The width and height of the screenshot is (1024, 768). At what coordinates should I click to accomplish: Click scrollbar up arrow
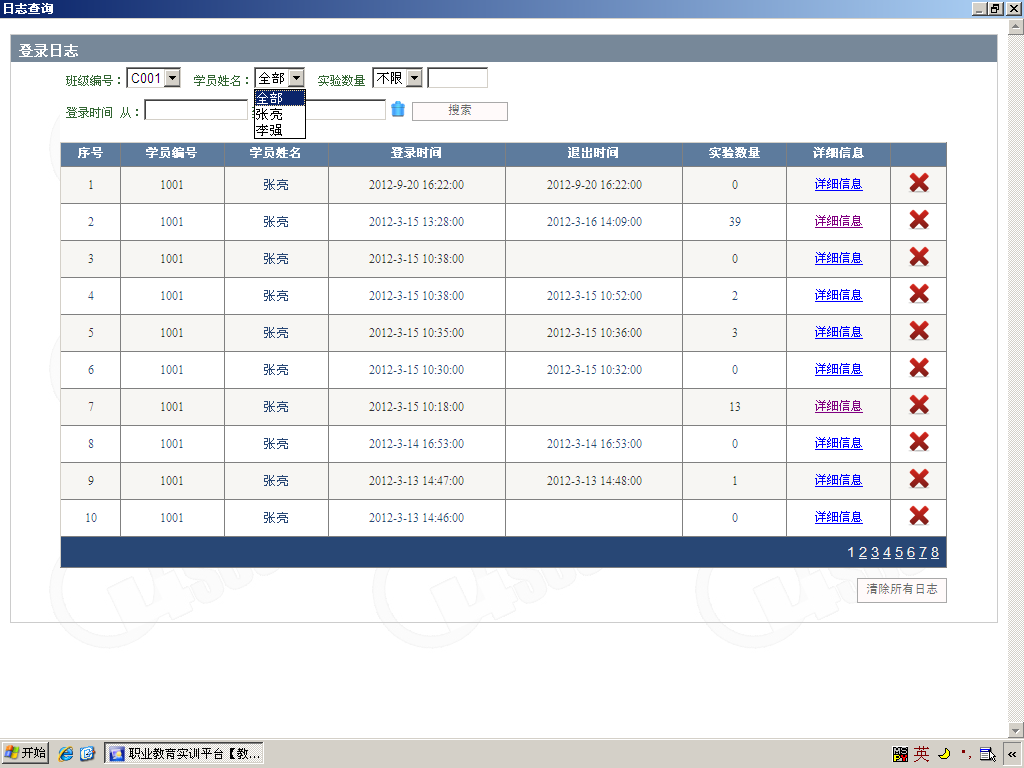click(1016, 27)
